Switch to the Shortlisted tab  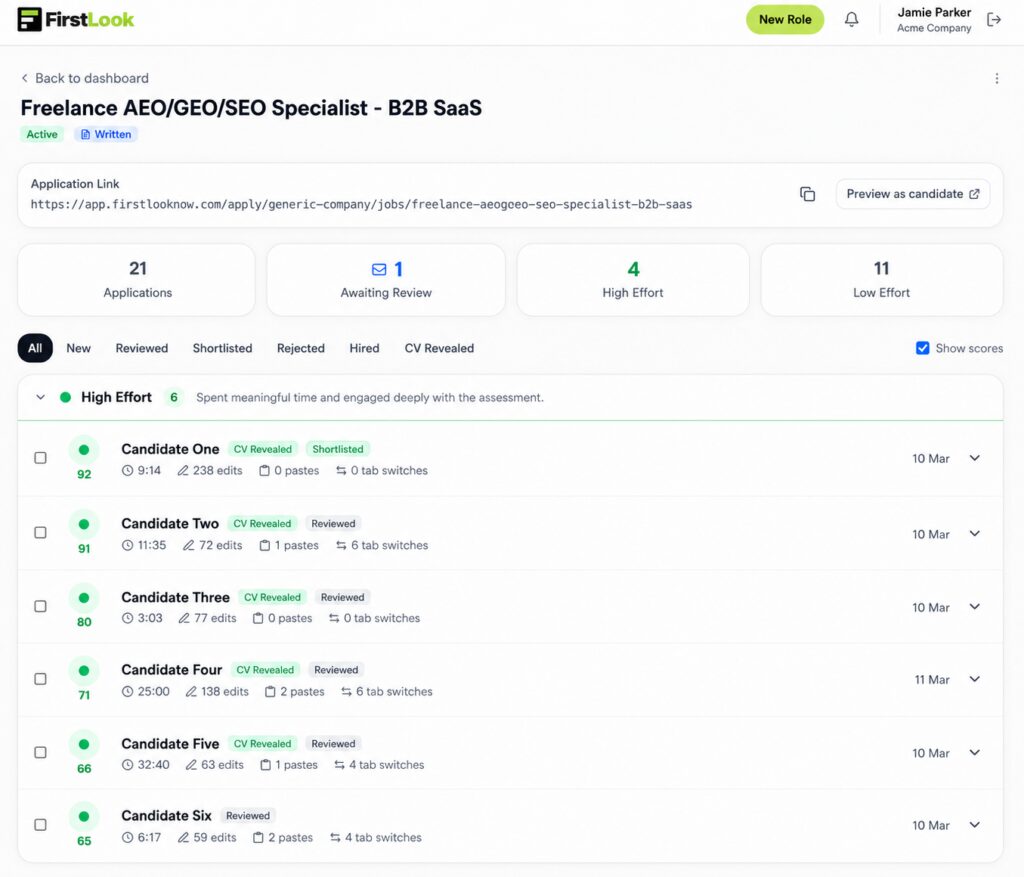click(x=222, y=348)
